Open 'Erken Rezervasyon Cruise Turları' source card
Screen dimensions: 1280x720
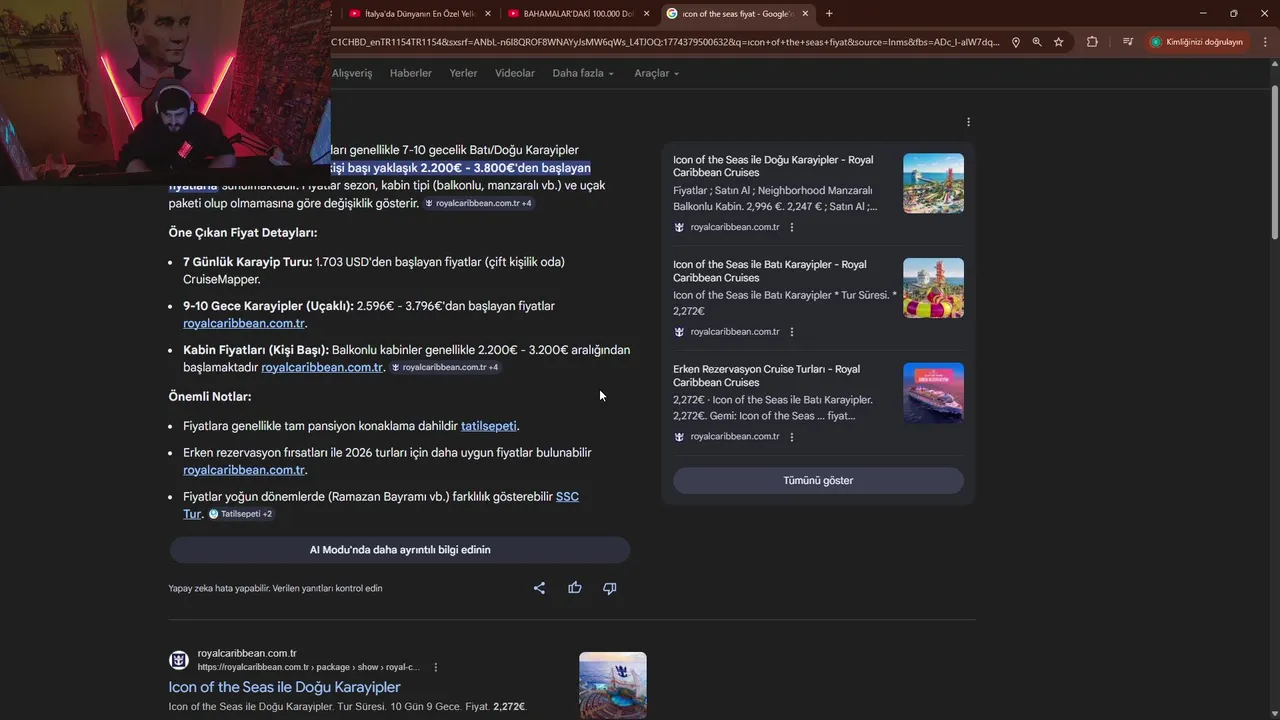tap(766, 376)
